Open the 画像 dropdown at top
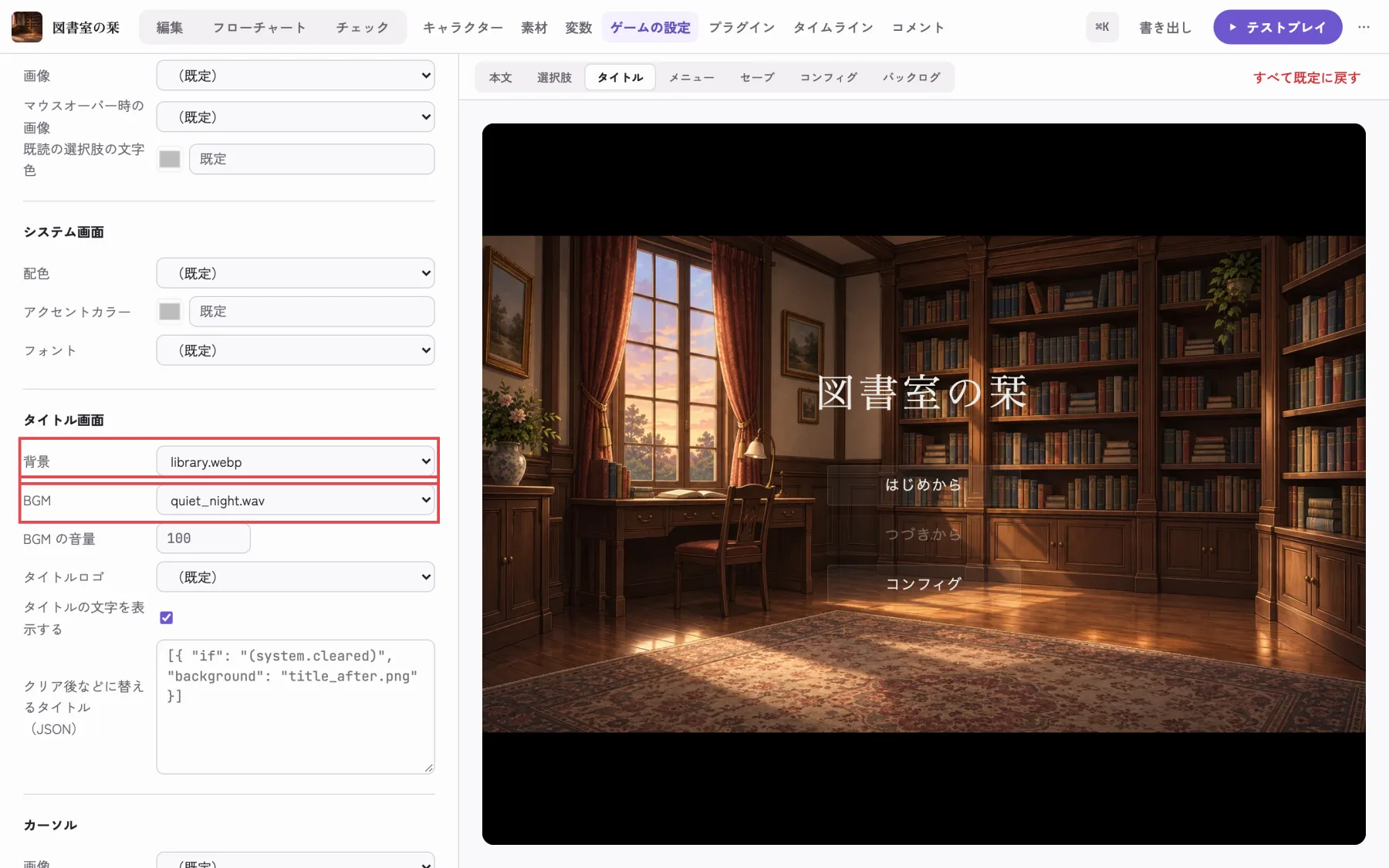 coord(296,76)
